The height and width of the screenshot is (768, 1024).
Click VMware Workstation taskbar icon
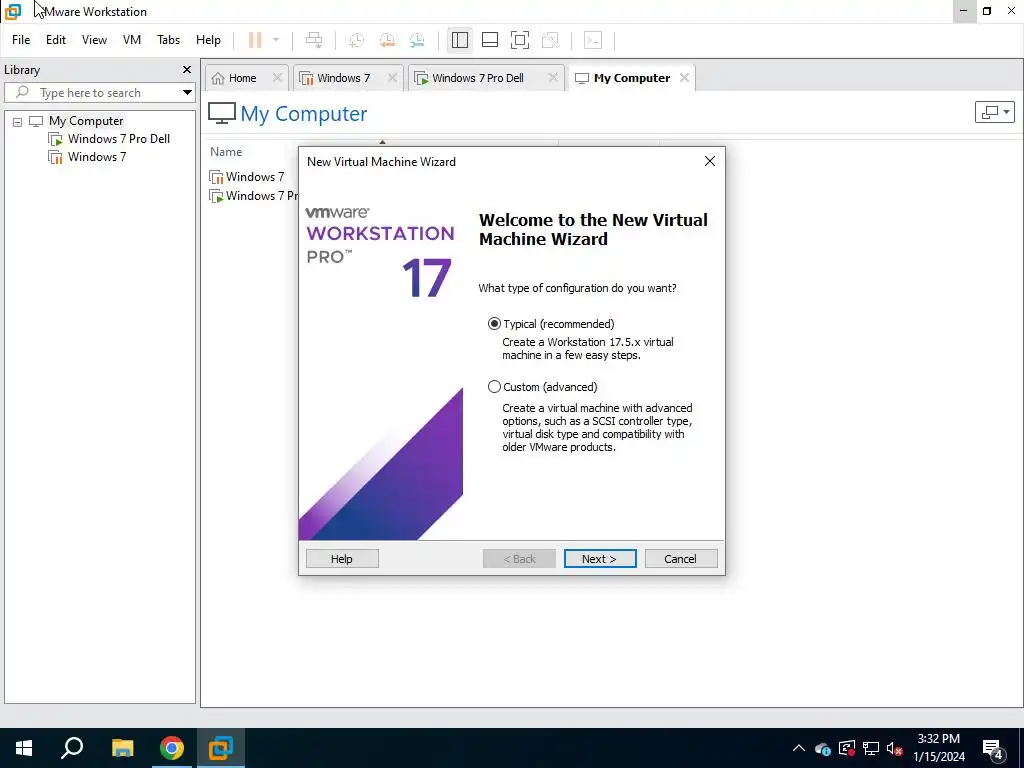pos(221,748)
